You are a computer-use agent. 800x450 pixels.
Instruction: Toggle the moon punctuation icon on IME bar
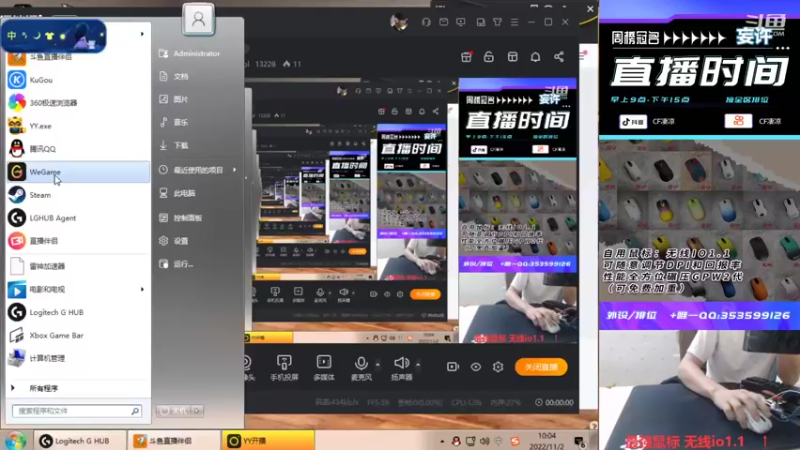click(x=37, y=36)
